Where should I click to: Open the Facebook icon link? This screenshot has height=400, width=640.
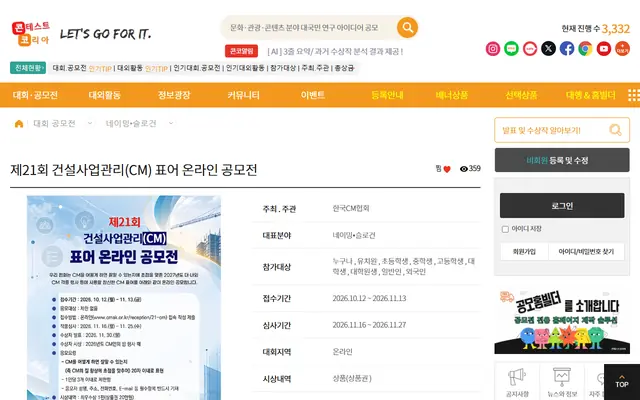coord(567,49)
